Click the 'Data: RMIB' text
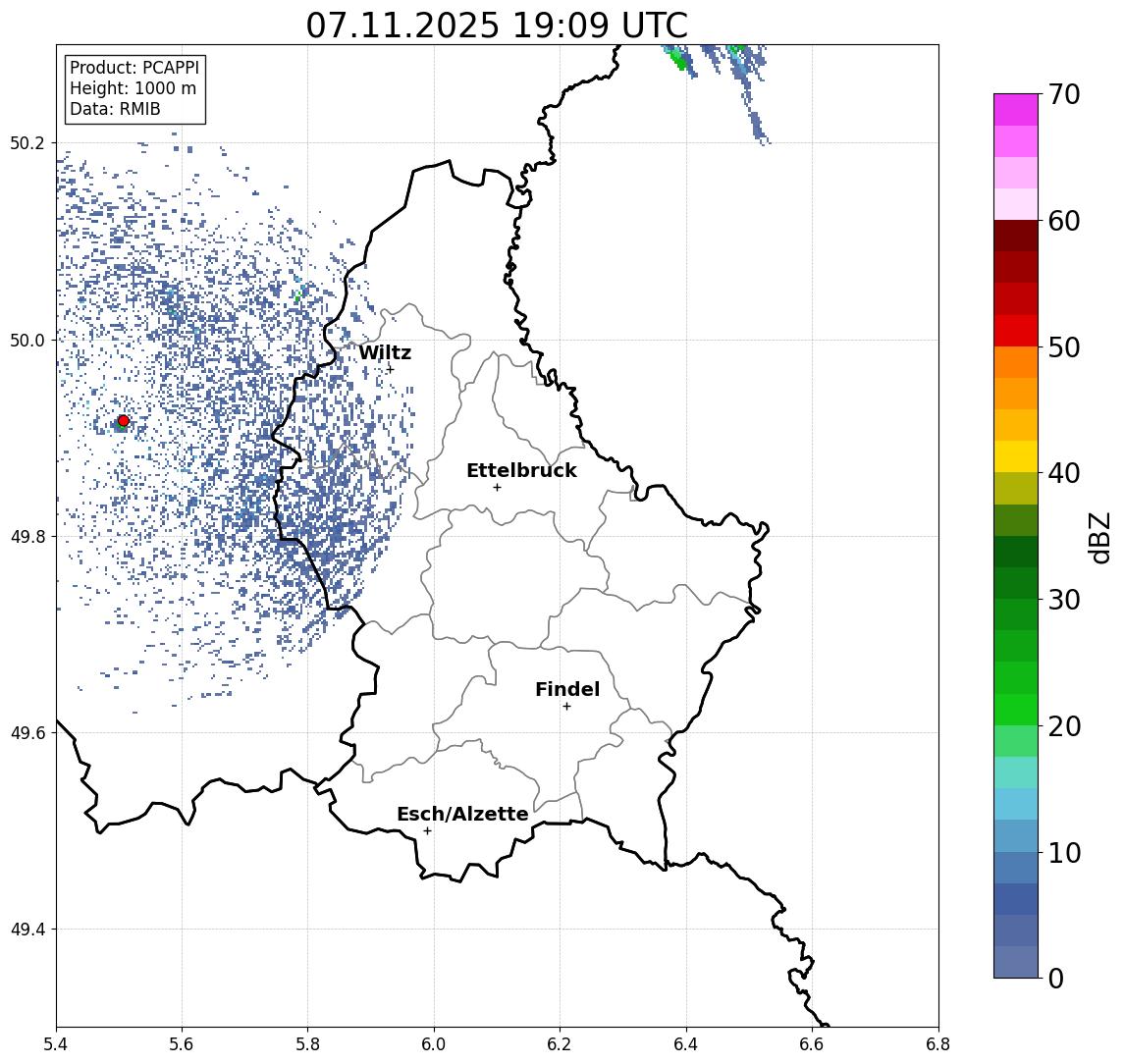Screen dimensions: 1124x1064 coord(115,109)
